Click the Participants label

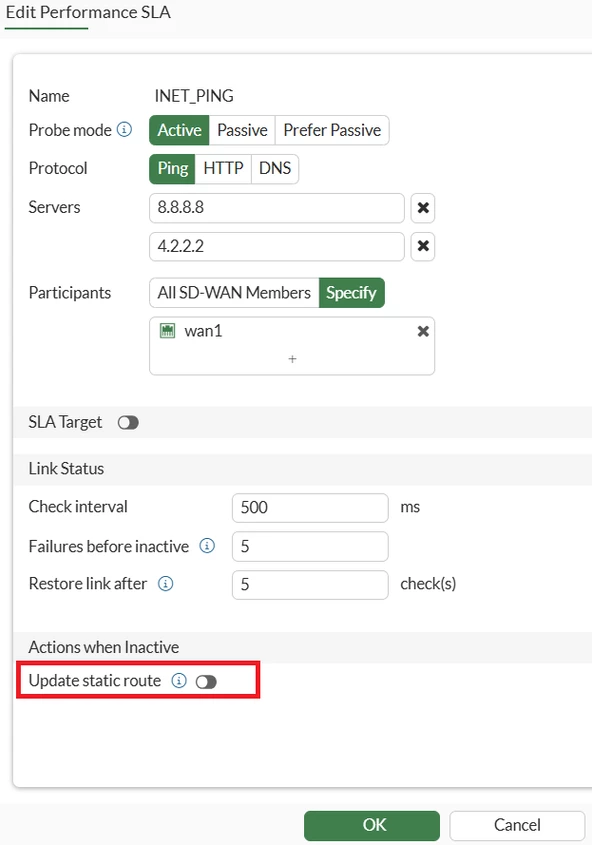click(x=70, y=293)
